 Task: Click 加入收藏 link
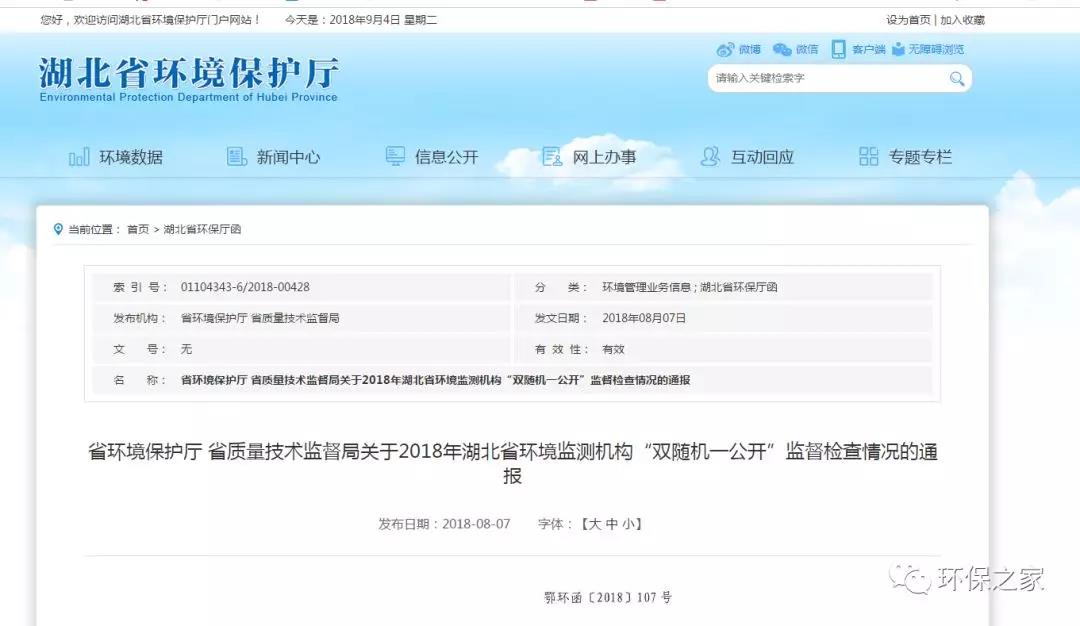962,20
